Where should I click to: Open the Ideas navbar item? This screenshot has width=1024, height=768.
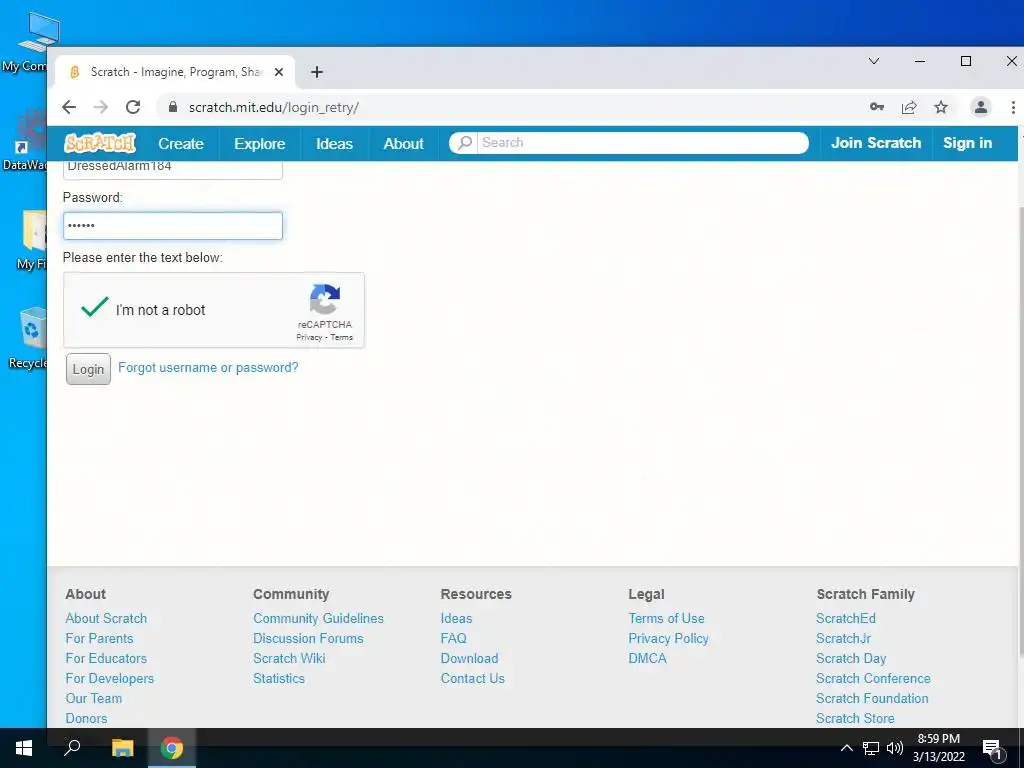pos(334,144)
